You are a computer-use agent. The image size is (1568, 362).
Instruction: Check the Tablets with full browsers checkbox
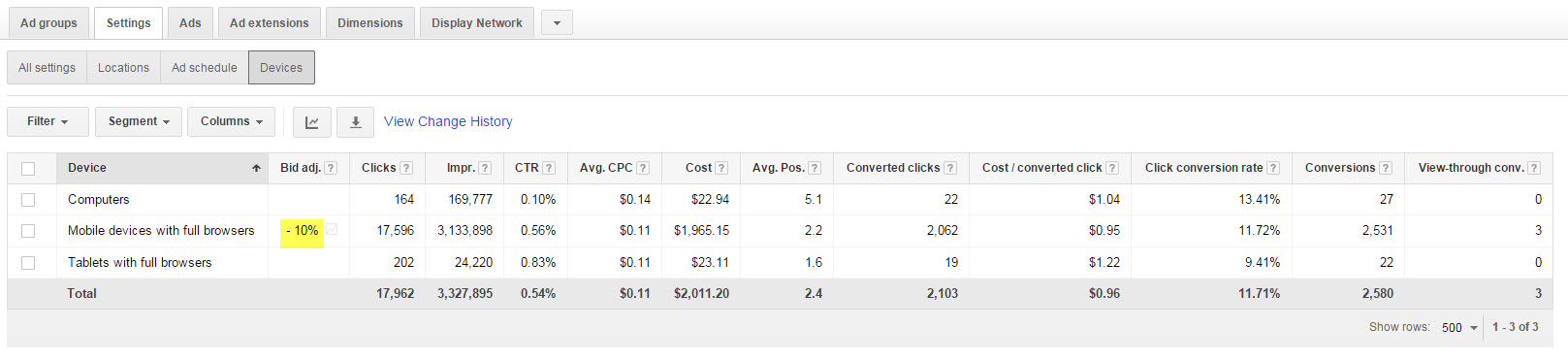tap(28, 263)
